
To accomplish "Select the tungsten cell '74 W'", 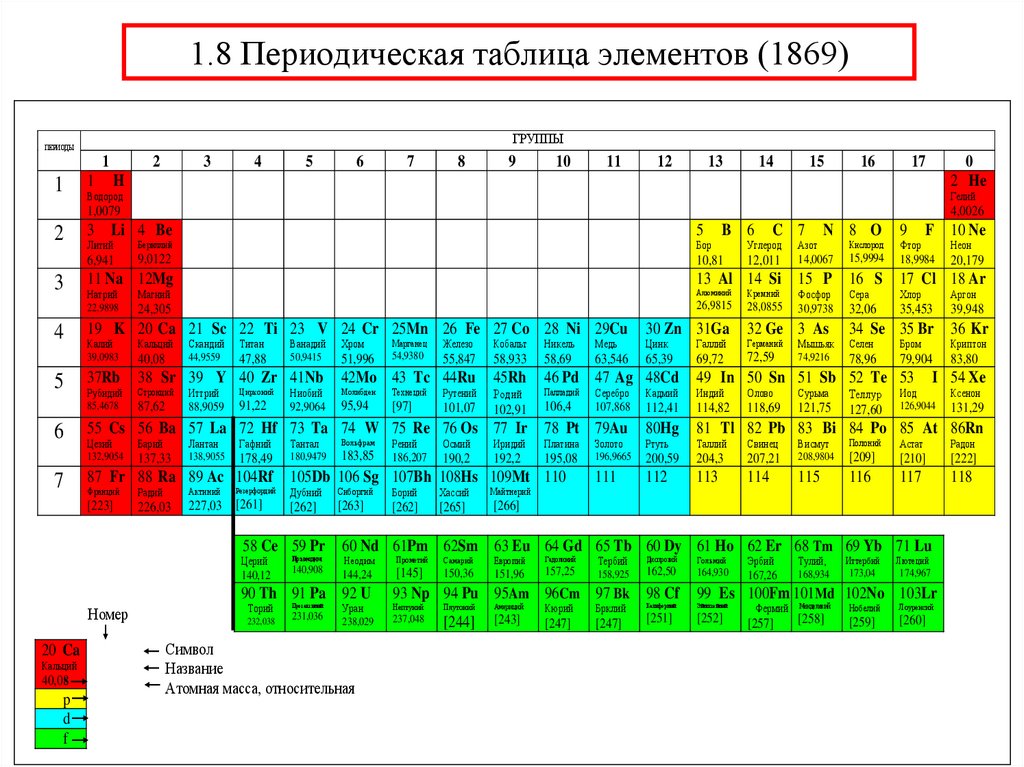I will 360,442.
